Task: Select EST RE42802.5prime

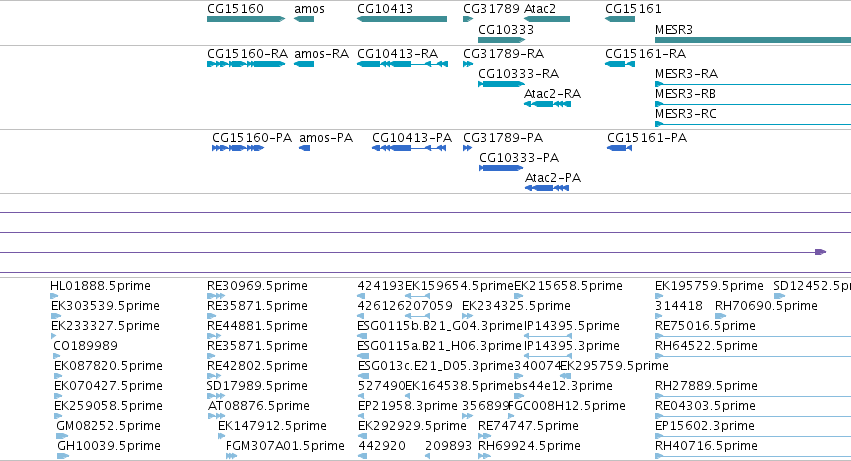Action: click(x=257, y=367)
